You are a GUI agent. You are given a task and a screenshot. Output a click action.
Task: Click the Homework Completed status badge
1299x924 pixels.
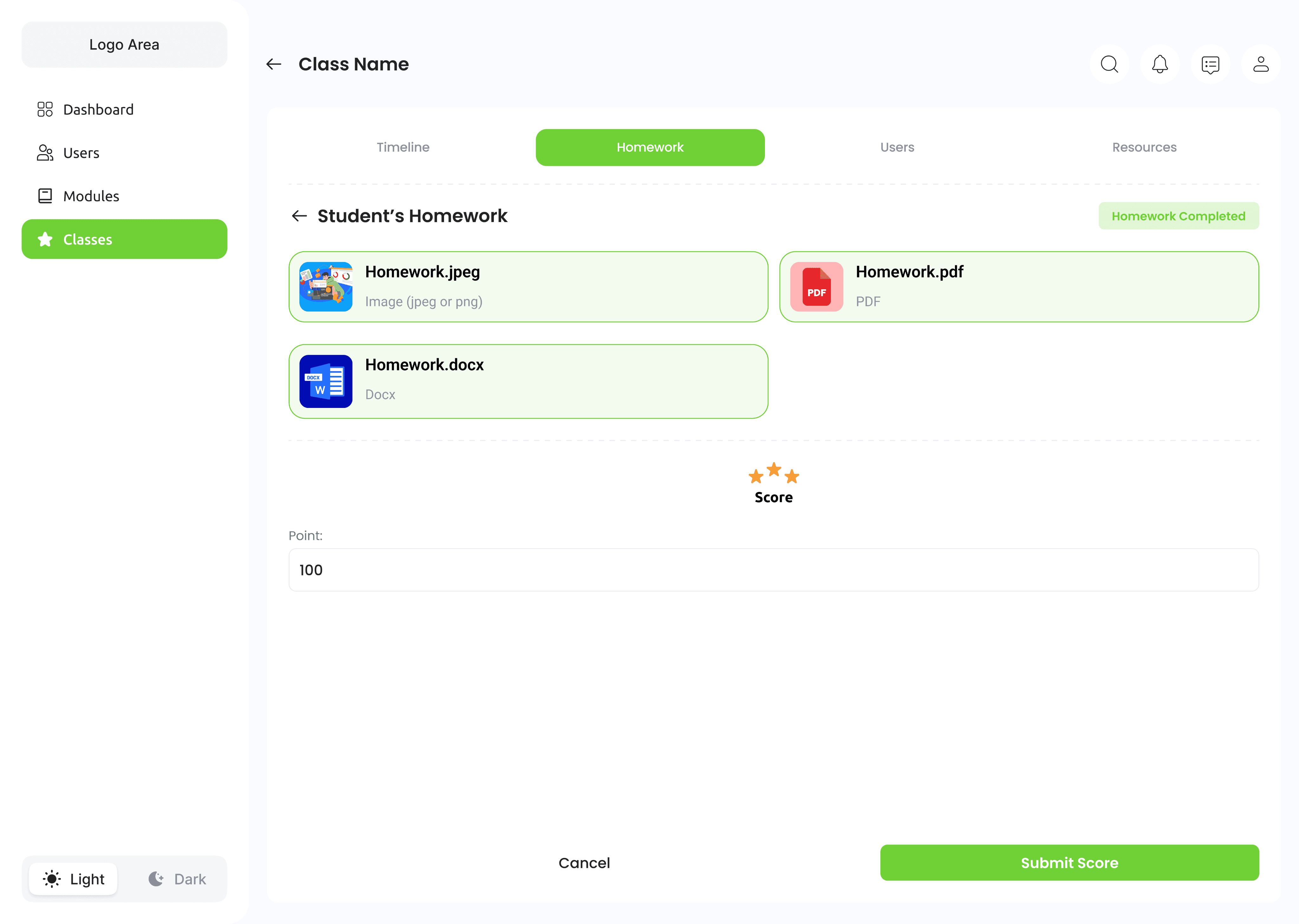(1178, 216)
